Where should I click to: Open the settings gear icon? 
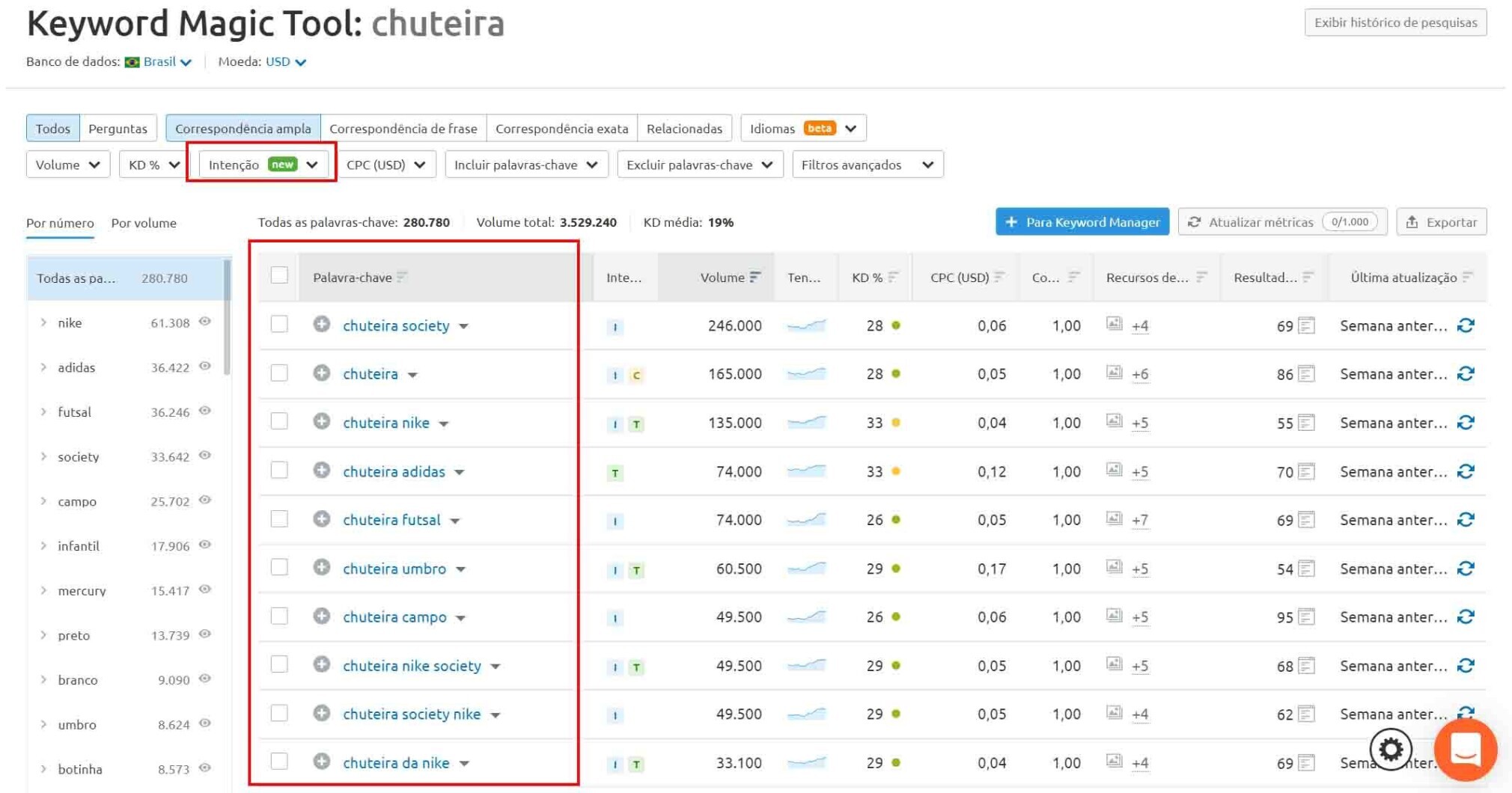(1390, 749)
